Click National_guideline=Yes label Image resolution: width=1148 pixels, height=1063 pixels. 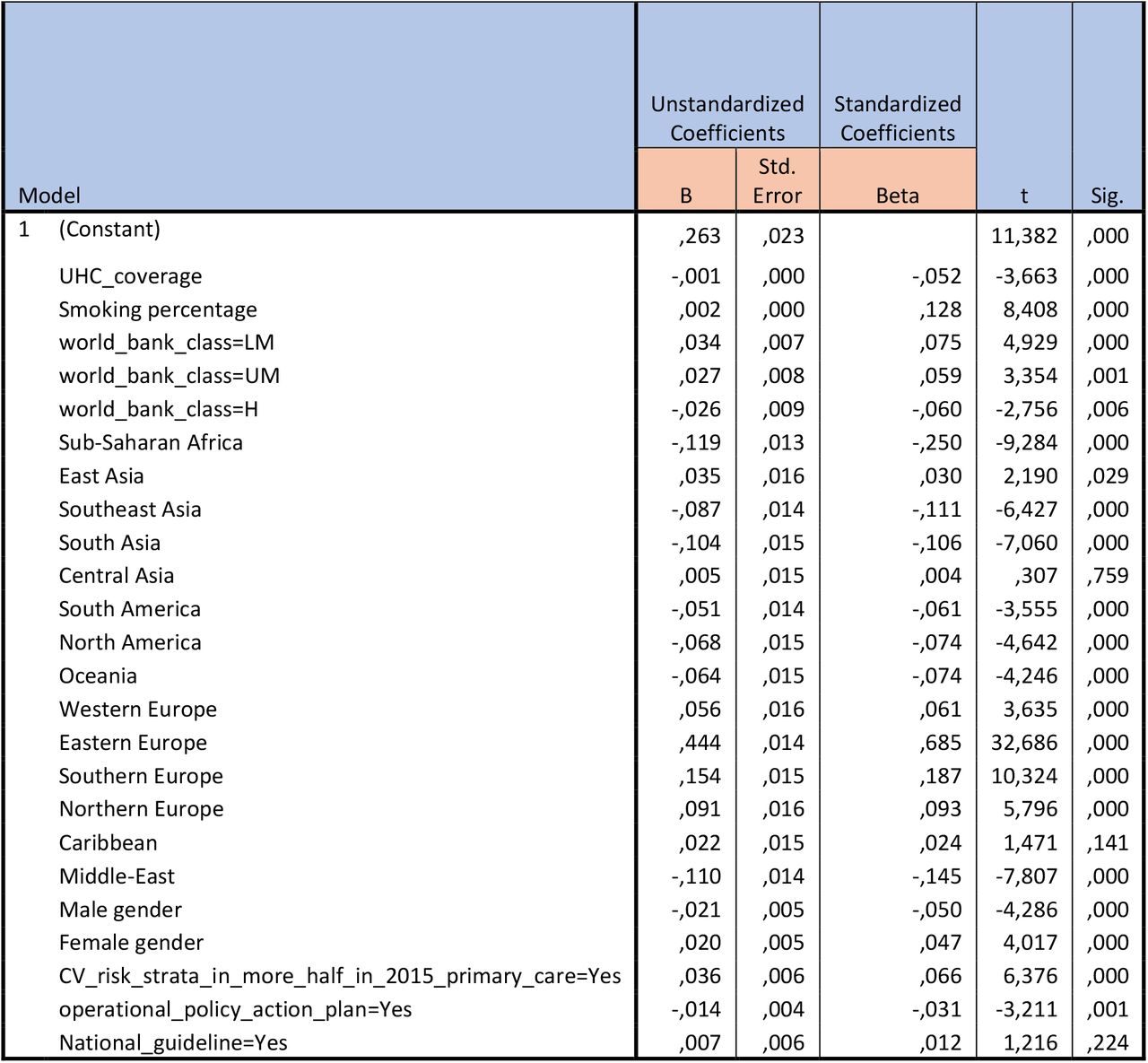coord(173,1042)
